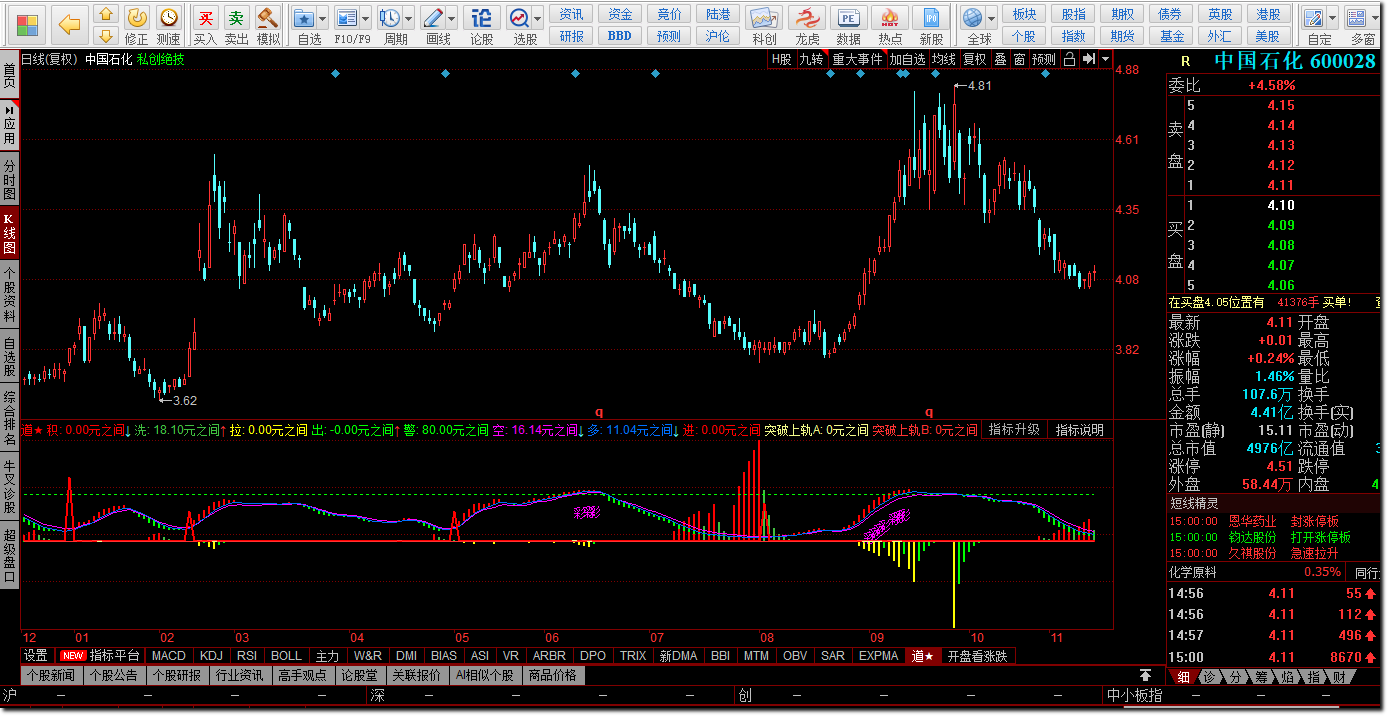1389x716 pixels.
Task: Go back with the yellow left arrow
Action: click(x=69, y=24)
